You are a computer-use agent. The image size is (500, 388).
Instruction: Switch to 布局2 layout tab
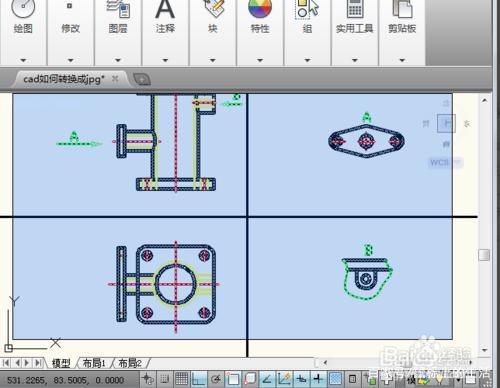click(130, 363)
